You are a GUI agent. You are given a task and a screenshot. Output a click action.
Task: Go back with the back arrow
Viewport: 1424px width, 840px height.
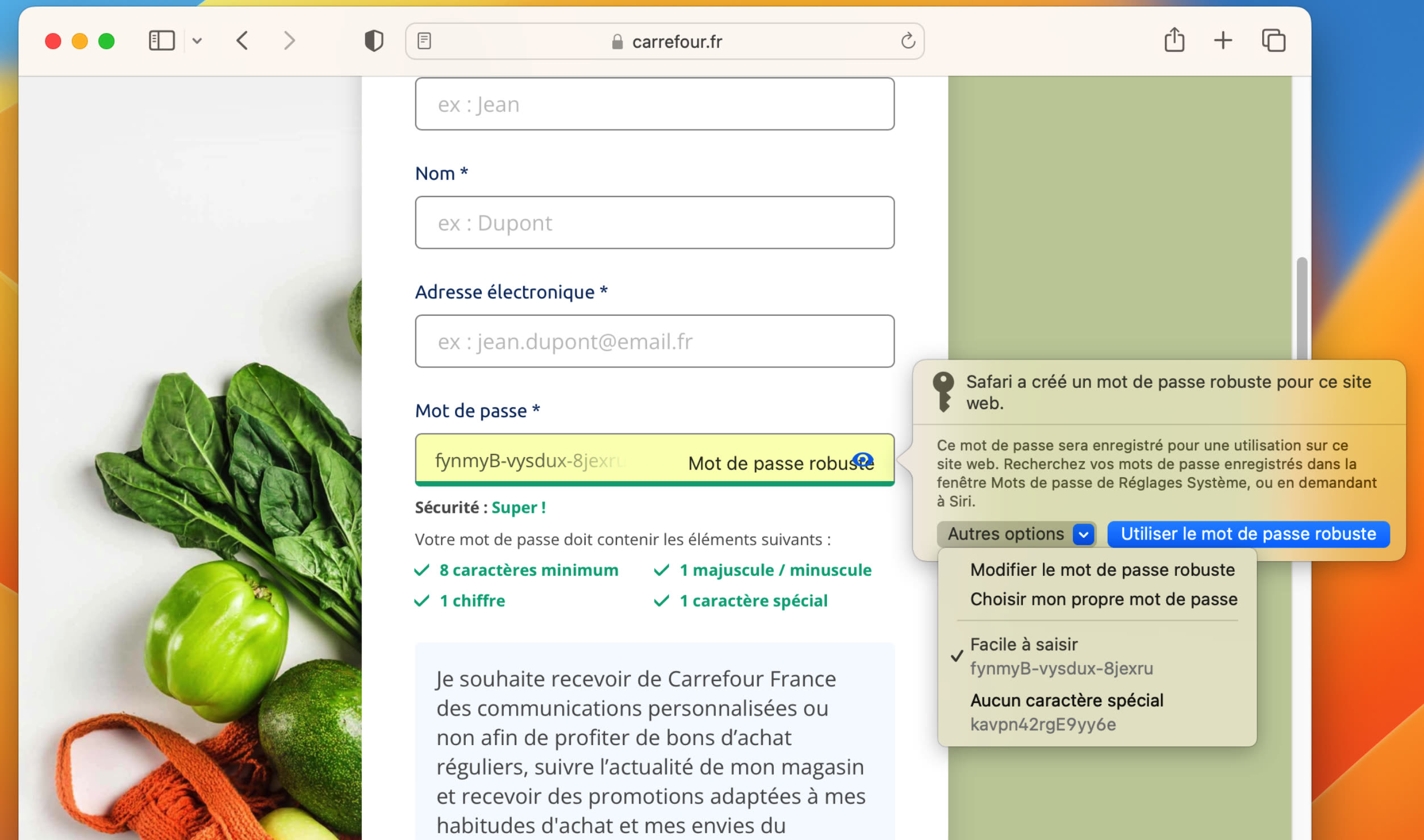pos(243,41)
